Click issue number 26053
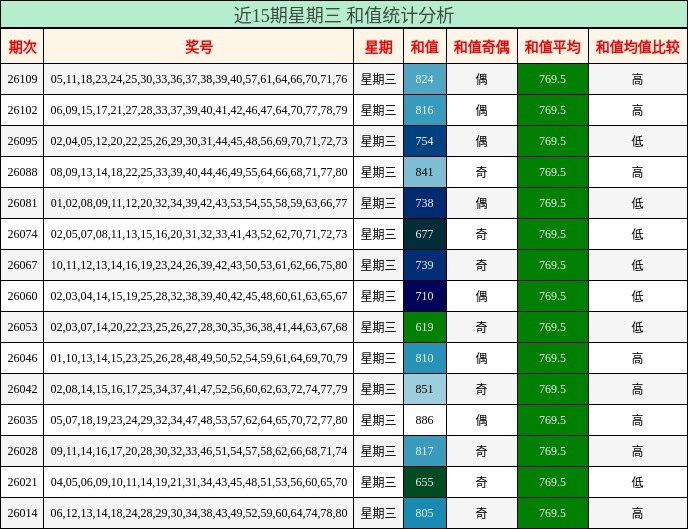688x529 pixels. (x=22, y=327)
